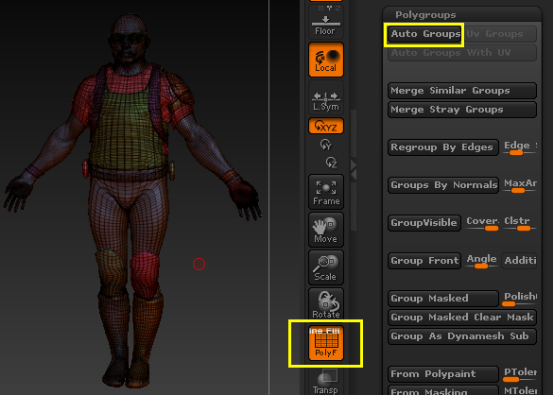Adjust the MaxAngle slider
The width and height of the screenshot is (554, 396).
(520, 185)
